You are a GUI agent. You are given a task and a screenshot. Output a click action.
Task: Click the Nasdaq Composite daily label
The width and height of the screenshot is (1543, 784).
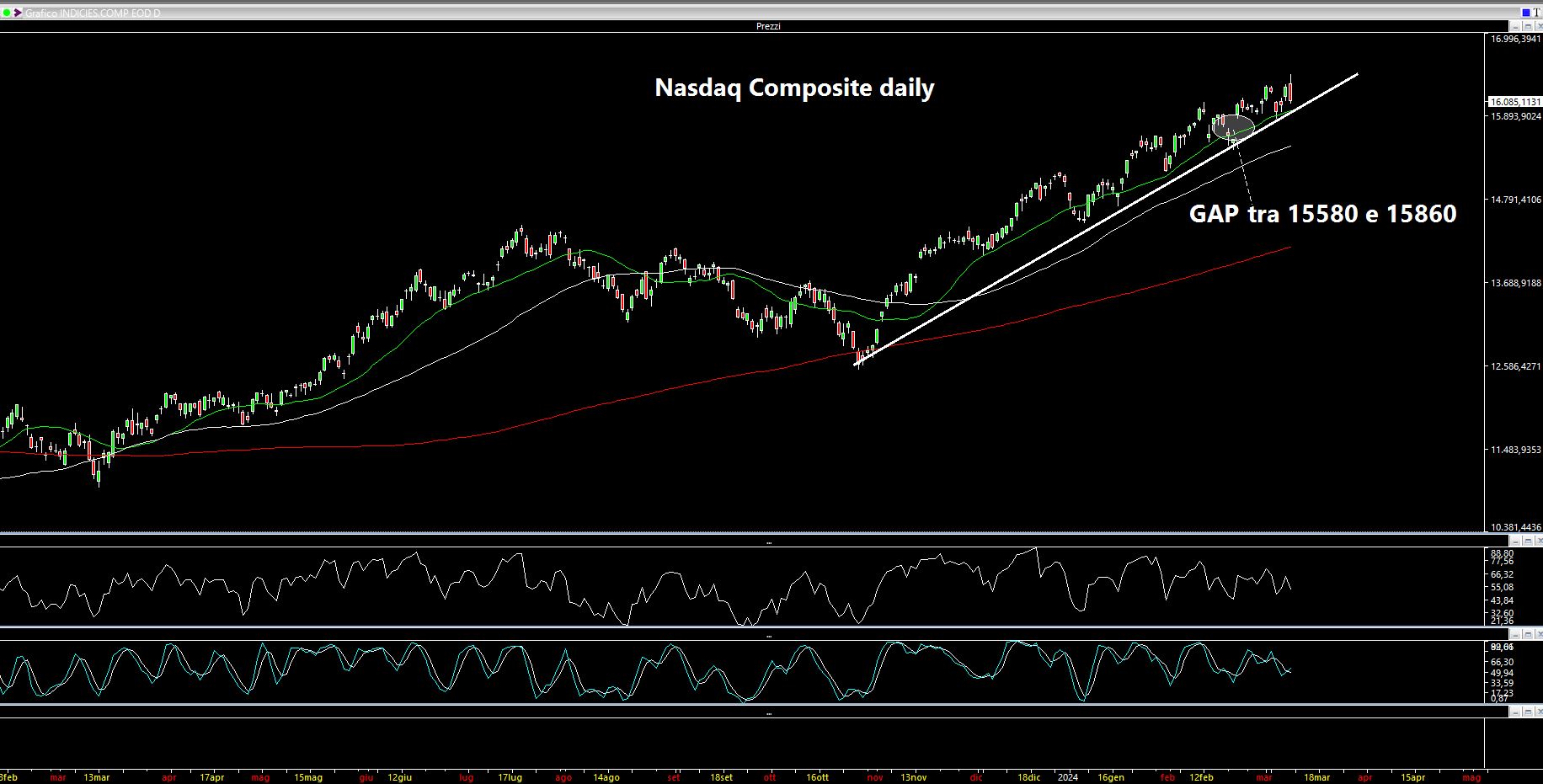click(x=794, y=88)
